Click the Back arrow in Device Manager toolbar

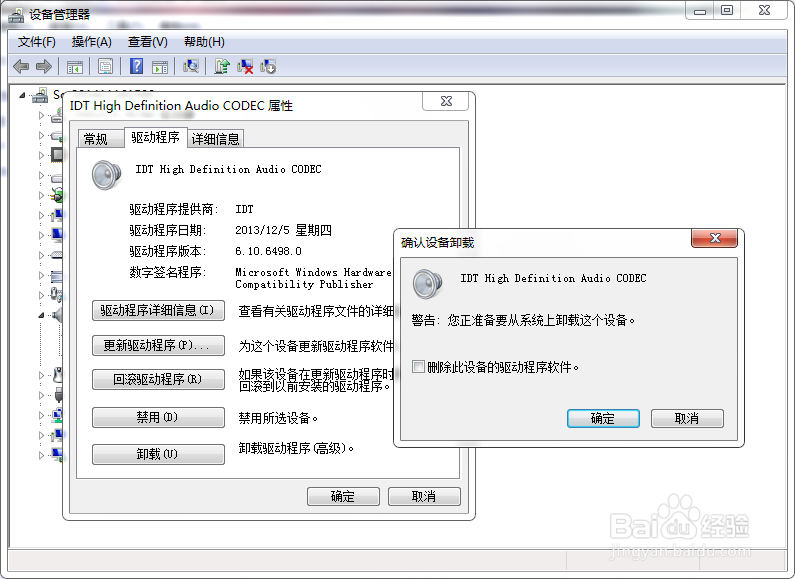tap(21, 66)
